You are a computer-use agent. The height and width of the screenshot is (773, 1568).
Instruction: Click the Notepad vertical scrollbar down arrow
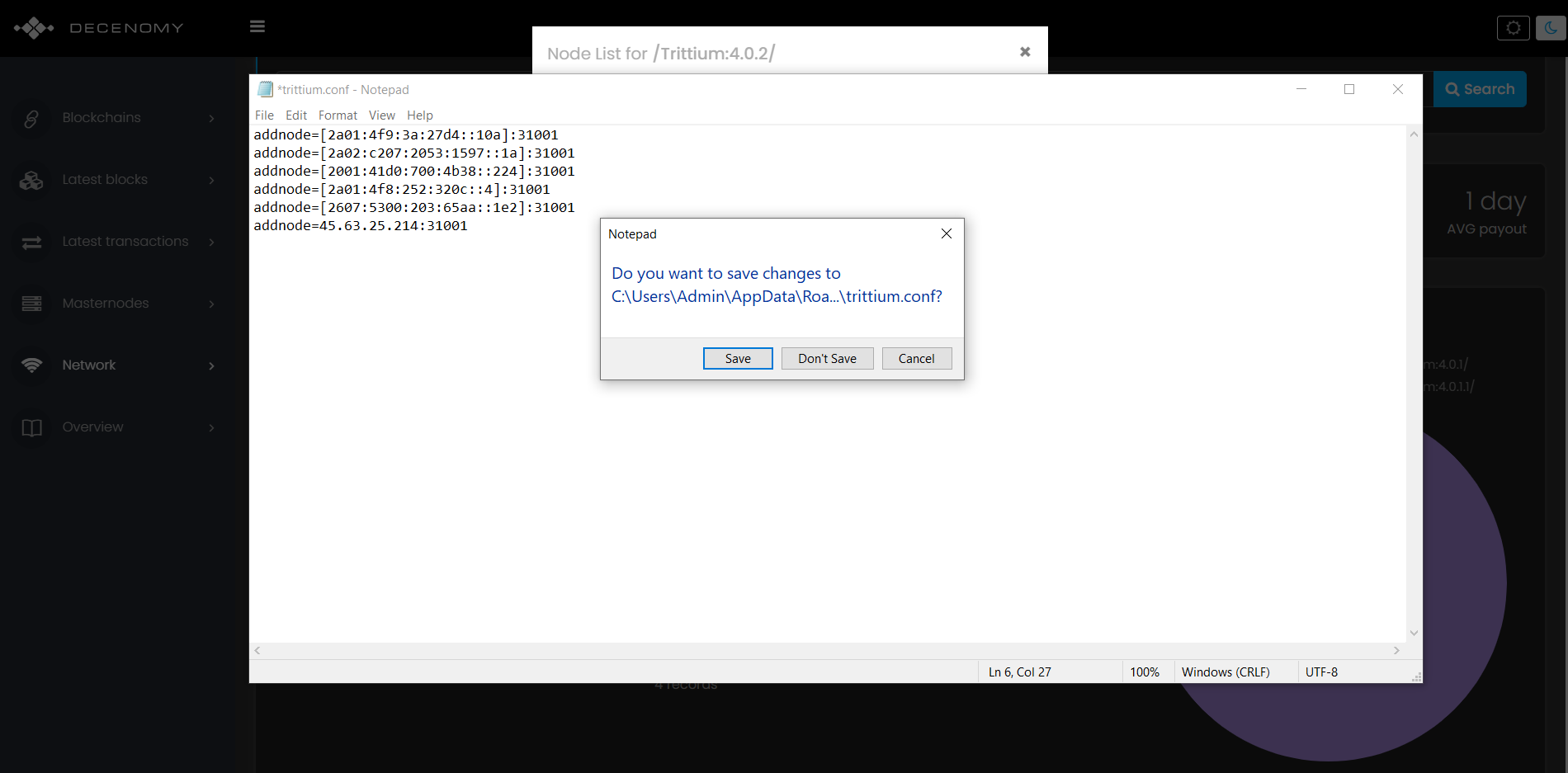pyautogui.click(x=1414, y=633)
